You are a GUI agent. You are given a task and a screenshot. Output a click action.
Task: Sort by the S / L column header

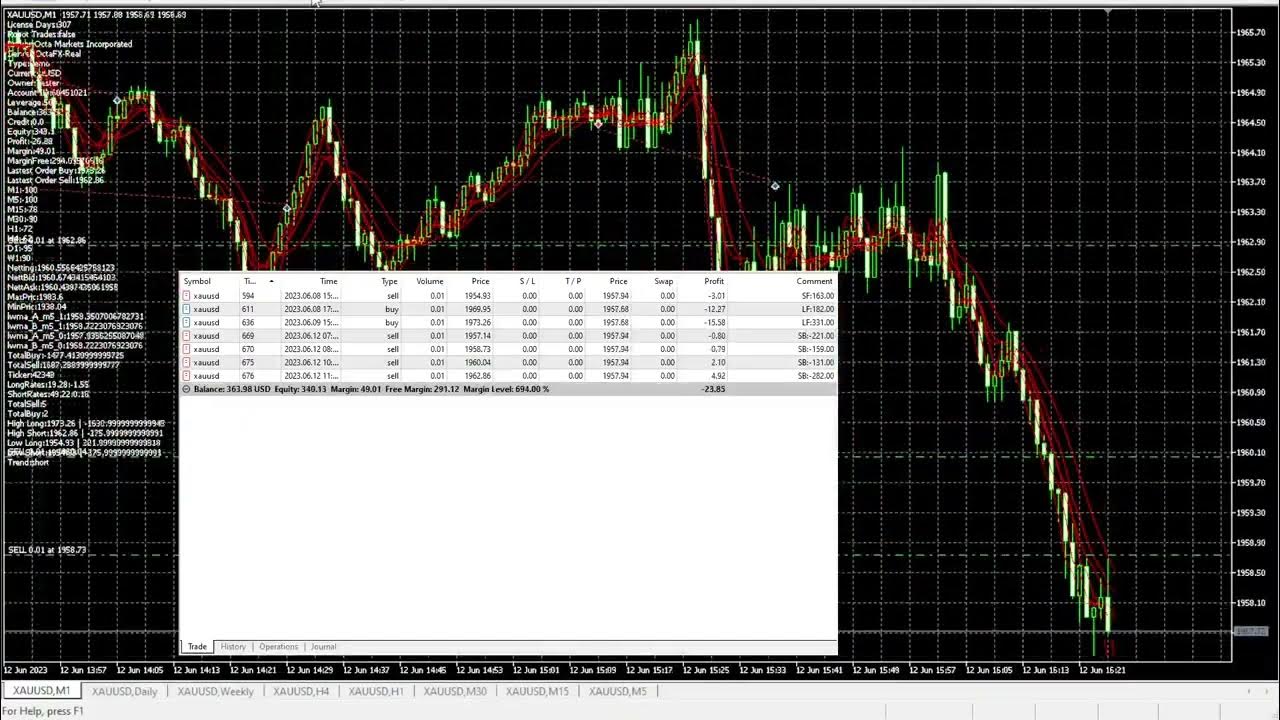tap(527, 281)
